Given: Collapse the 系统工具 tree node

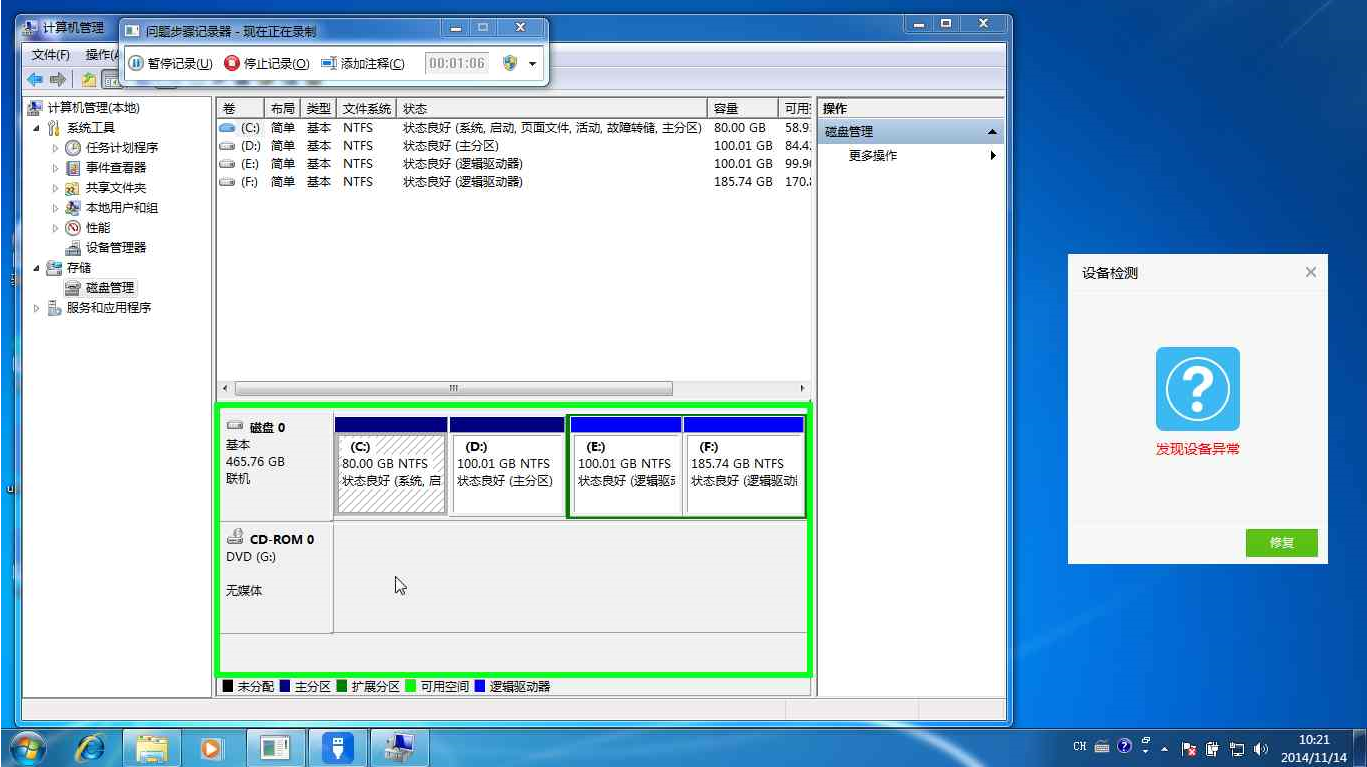Looking at the screenshot, I should (37, 128).
